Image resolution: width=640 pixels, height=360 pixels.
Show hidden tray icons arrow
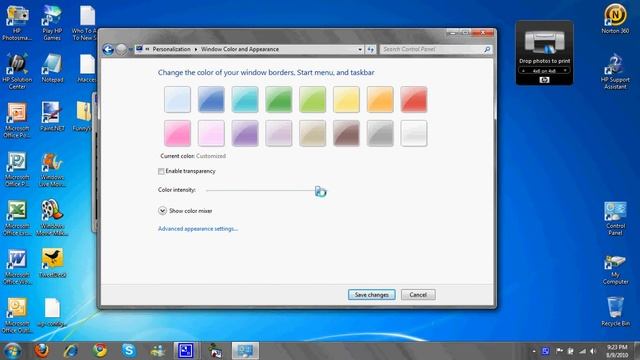tap(534, 351)
